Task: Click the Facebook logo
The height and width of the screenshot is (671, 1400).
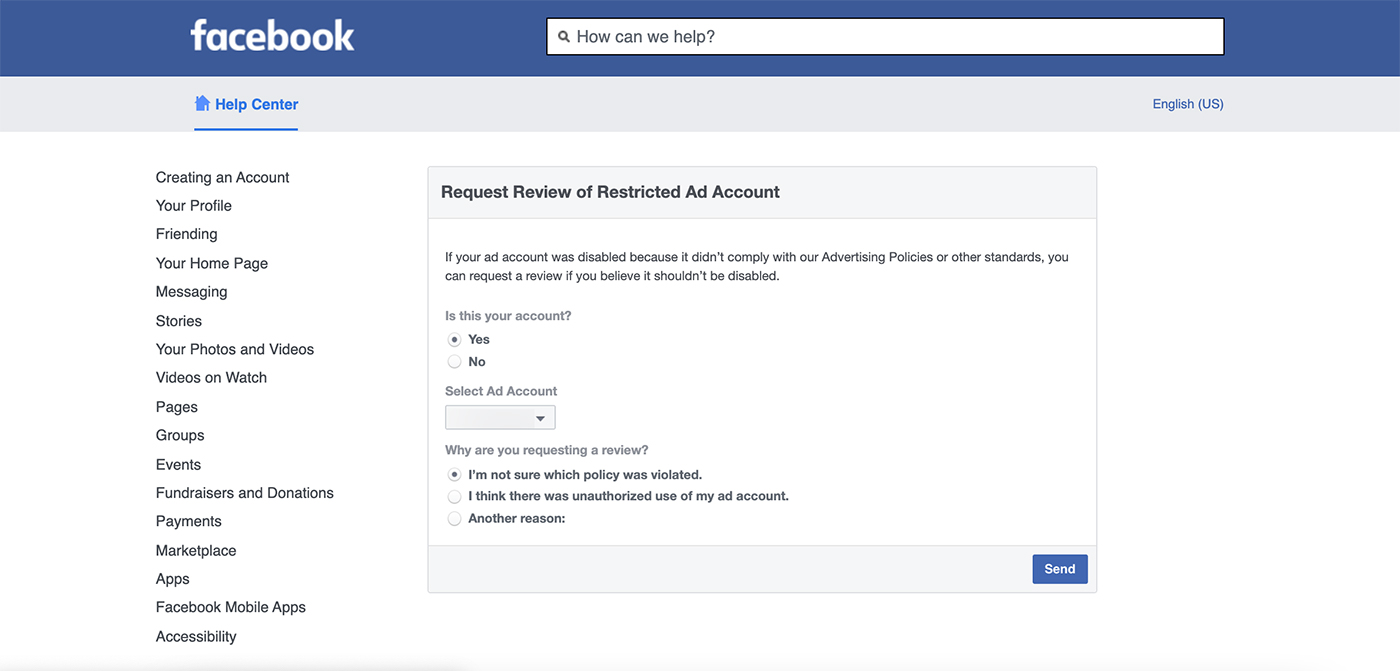Action: (272, 36)
